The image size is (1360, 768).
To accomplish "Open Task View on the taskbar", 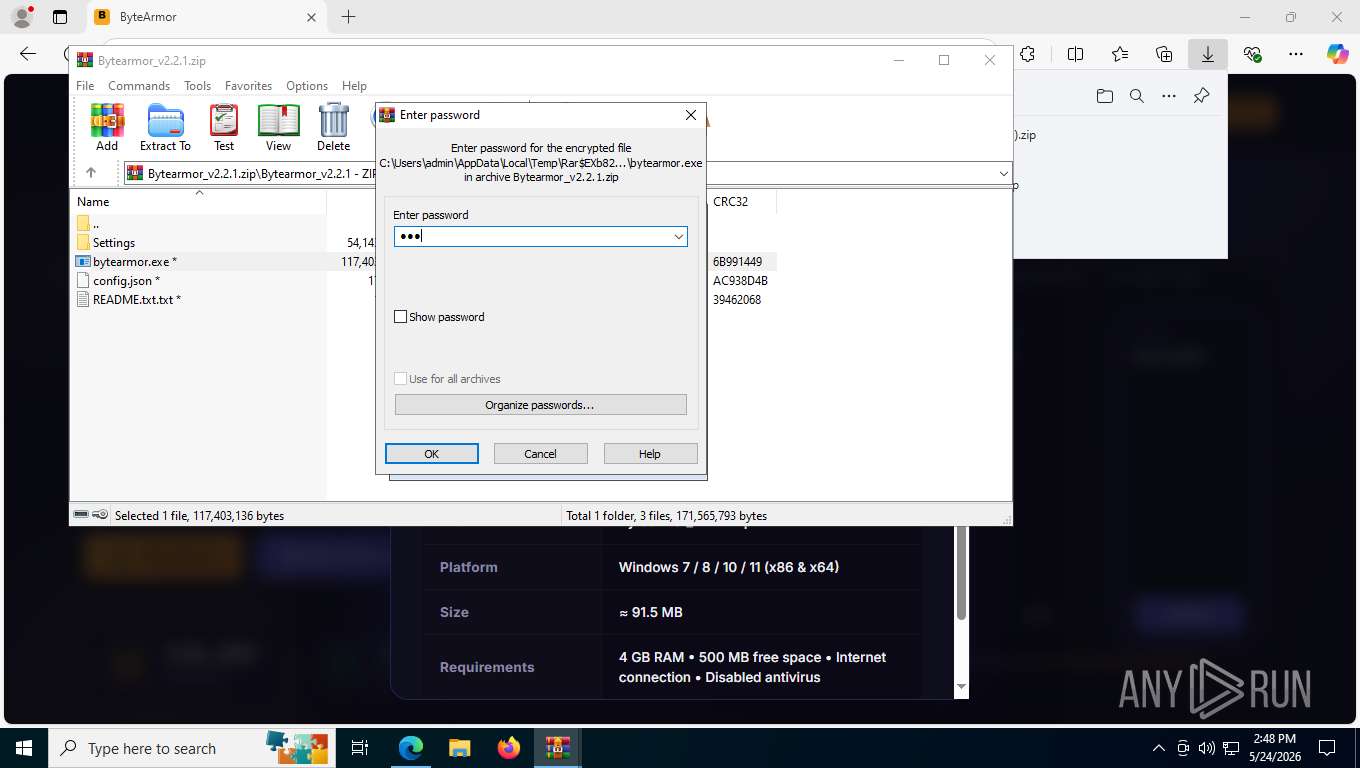I will [360, 748].
